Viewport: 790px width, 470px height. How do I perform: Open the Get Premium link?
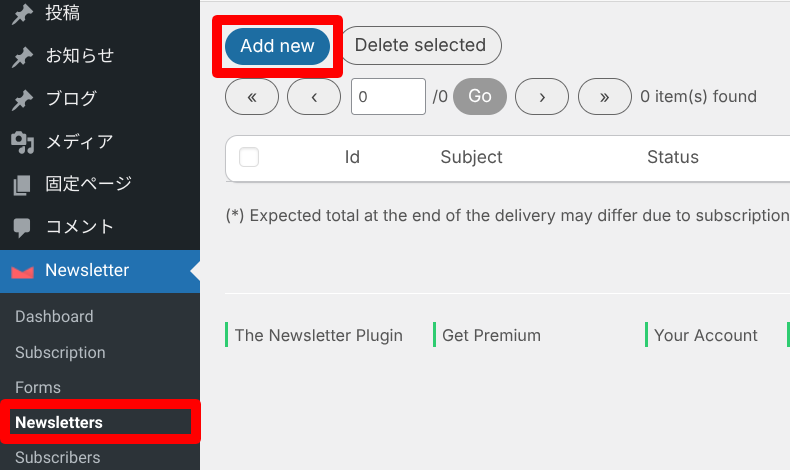pos(491,335)
